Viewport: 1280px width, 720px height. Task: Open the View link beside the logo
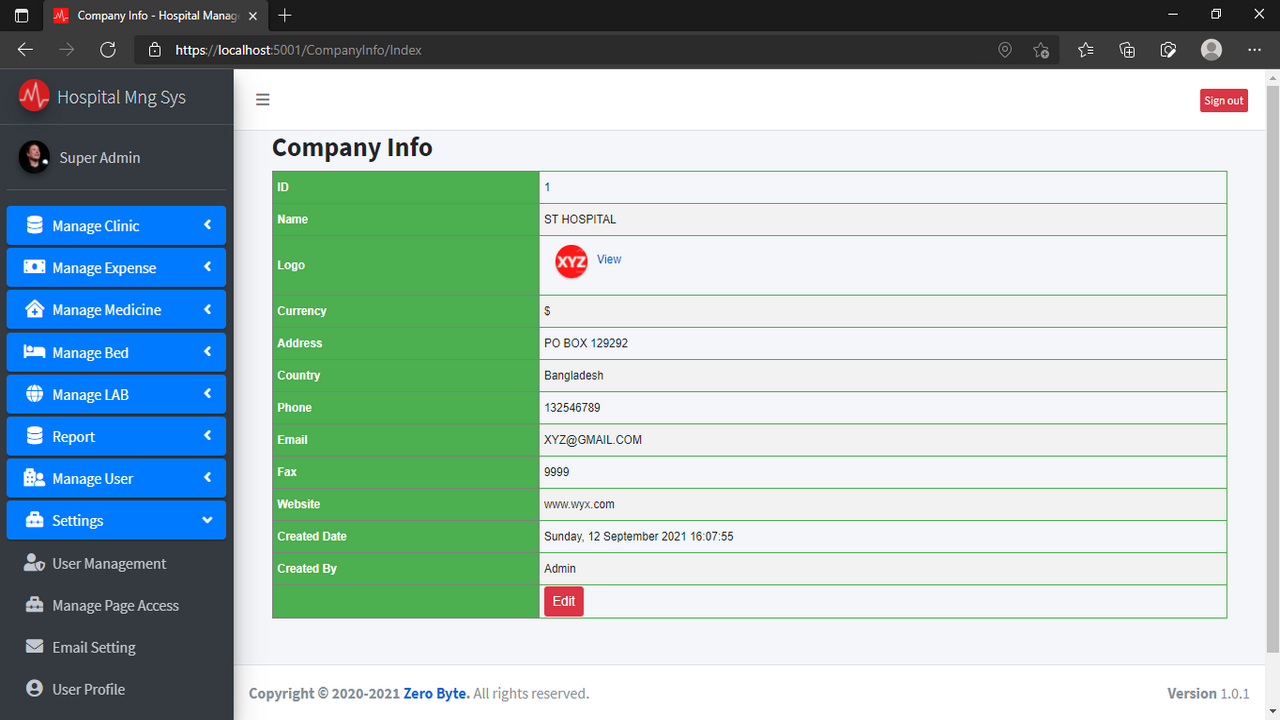coord(608,259)
